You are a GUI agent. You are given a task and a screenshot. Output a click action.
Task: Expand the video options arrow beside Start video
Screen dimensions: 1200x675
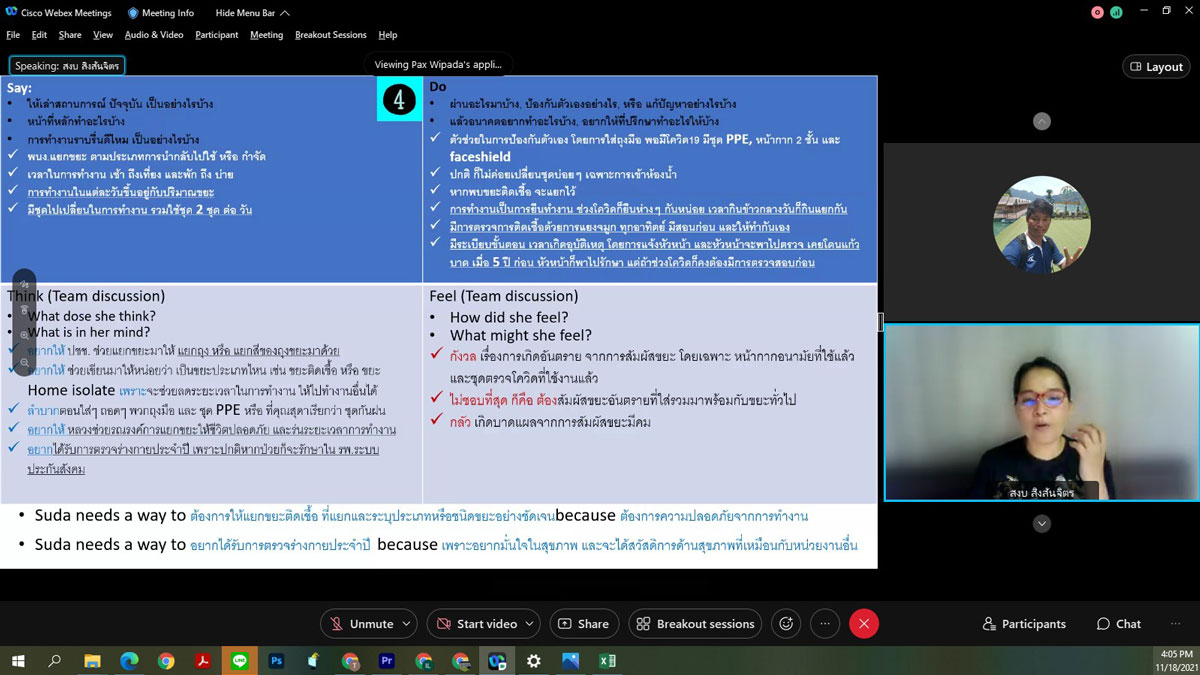pyautogui.click(x=530, y=624)
